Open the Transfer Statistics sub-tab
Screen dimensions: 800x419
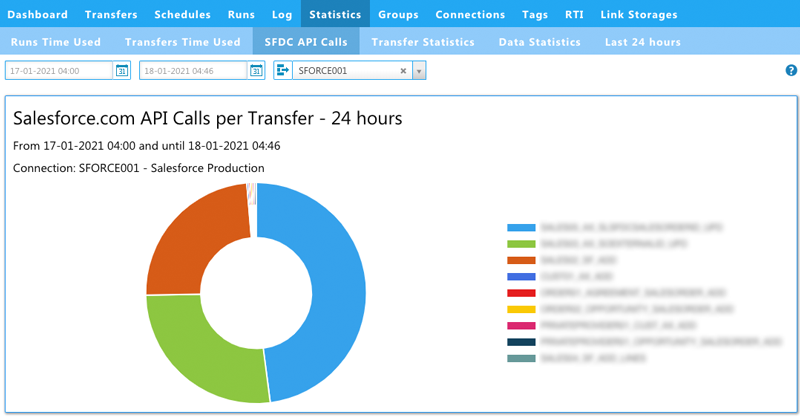point(423,42)
